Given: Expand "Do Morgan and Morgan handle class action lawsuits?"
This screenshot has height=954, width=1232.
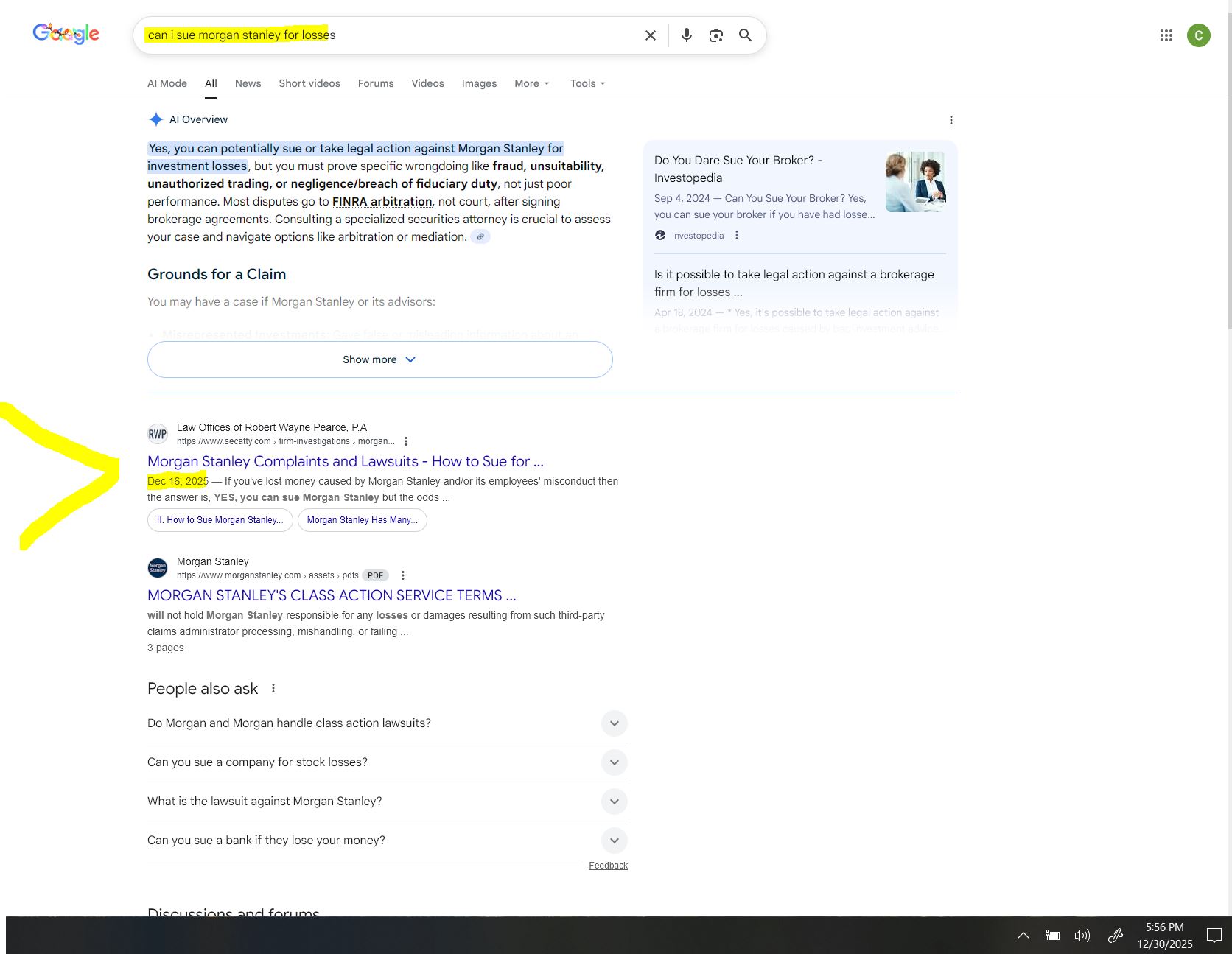Looking at the screenshot, I should [614, 723].
